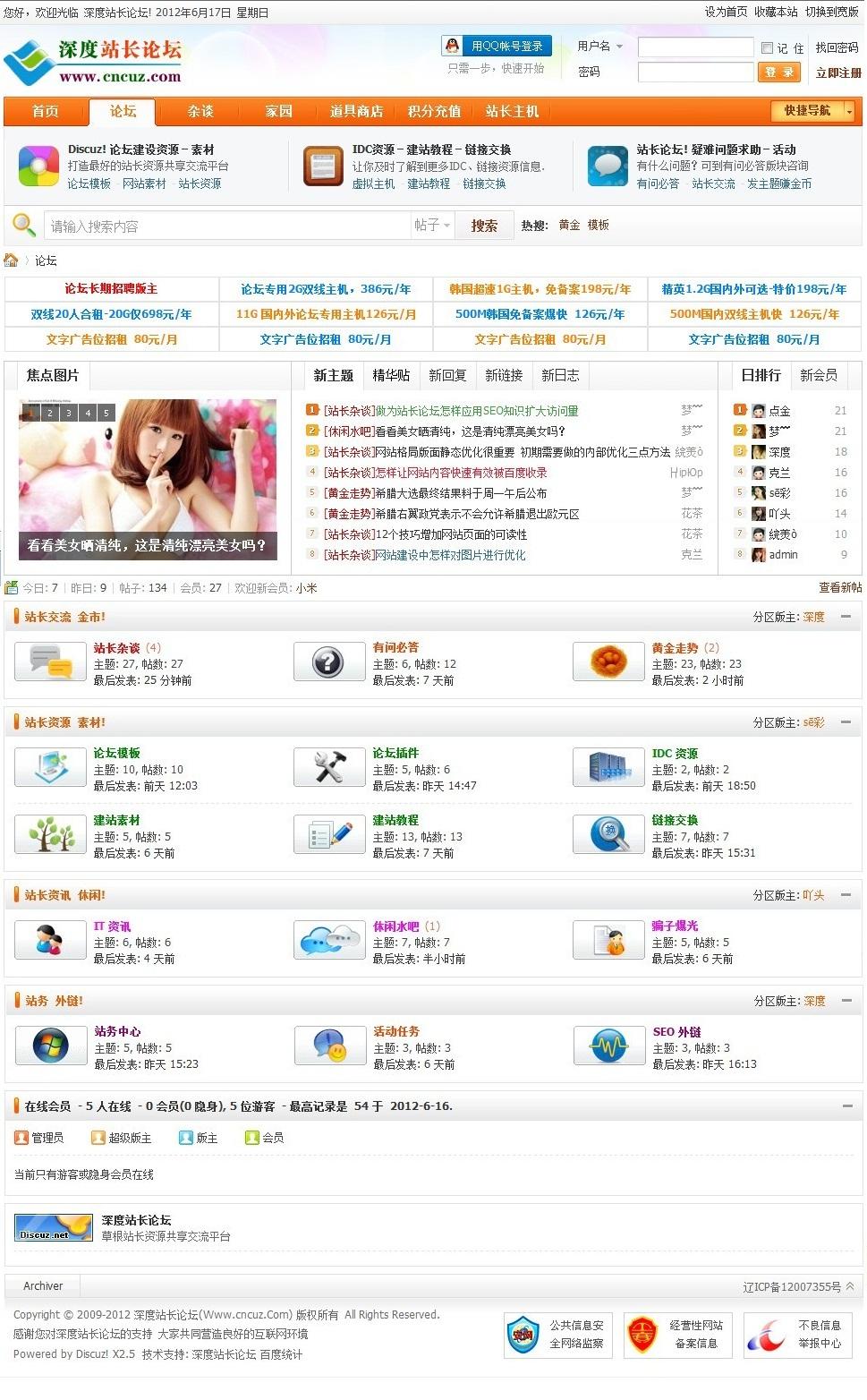This screenshot has width=867, height=1400.
Task: Click the 站长杂谈 chat bubble icon
Action: 49,662
